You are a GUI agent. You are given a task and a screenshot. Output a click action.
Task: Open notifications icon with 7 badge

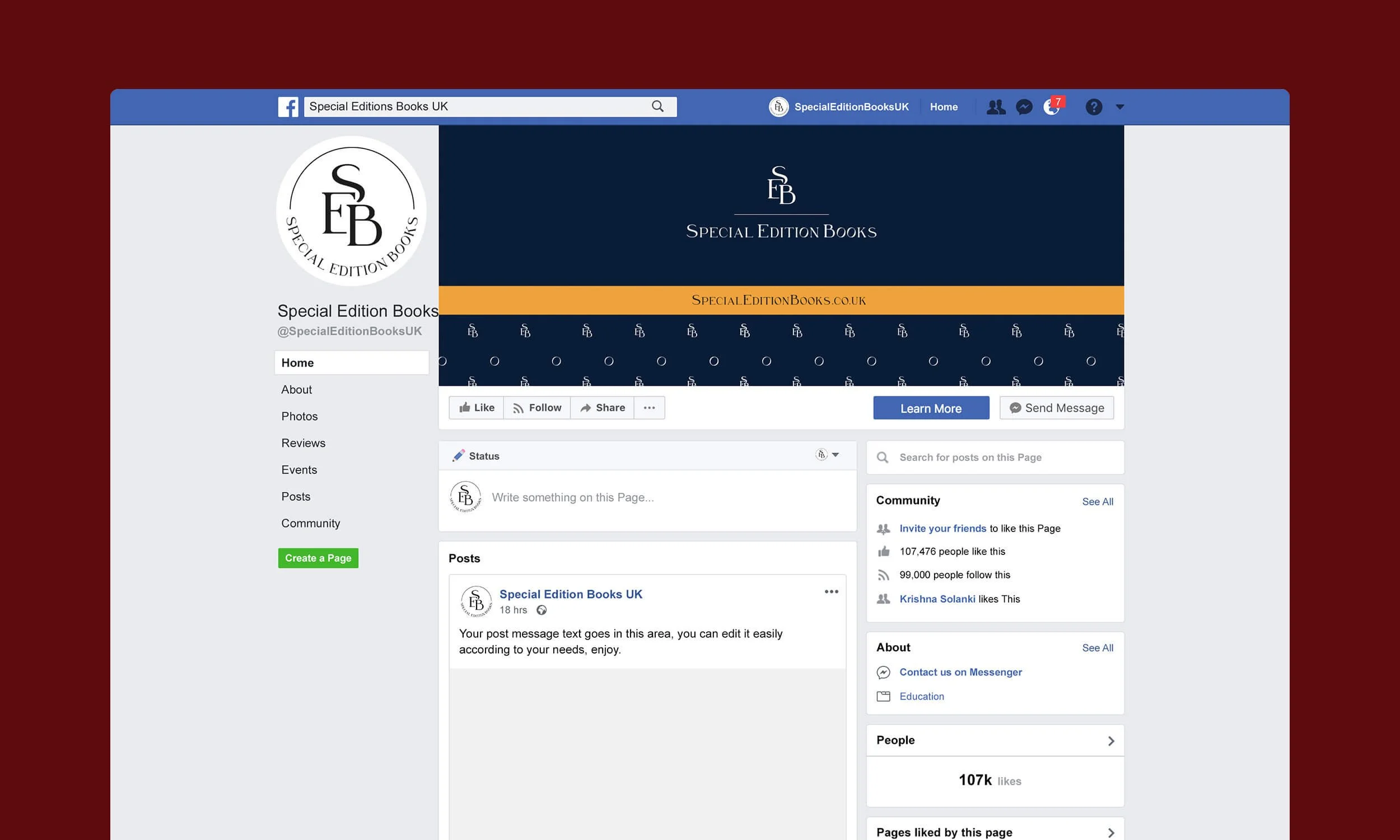click(x=1053, y=106)
